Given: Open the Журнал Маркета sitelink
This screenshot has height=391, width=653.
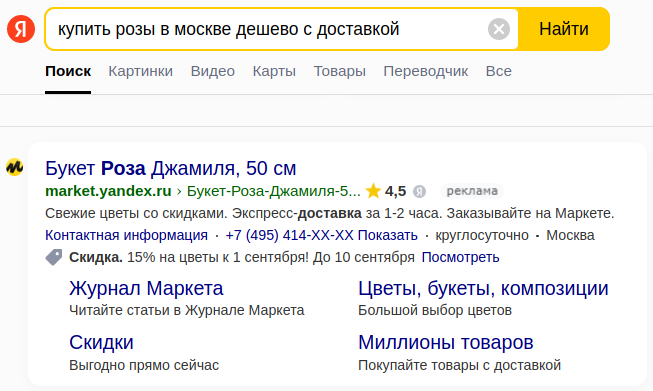Looking at the screenshot, I should [146, 288].
